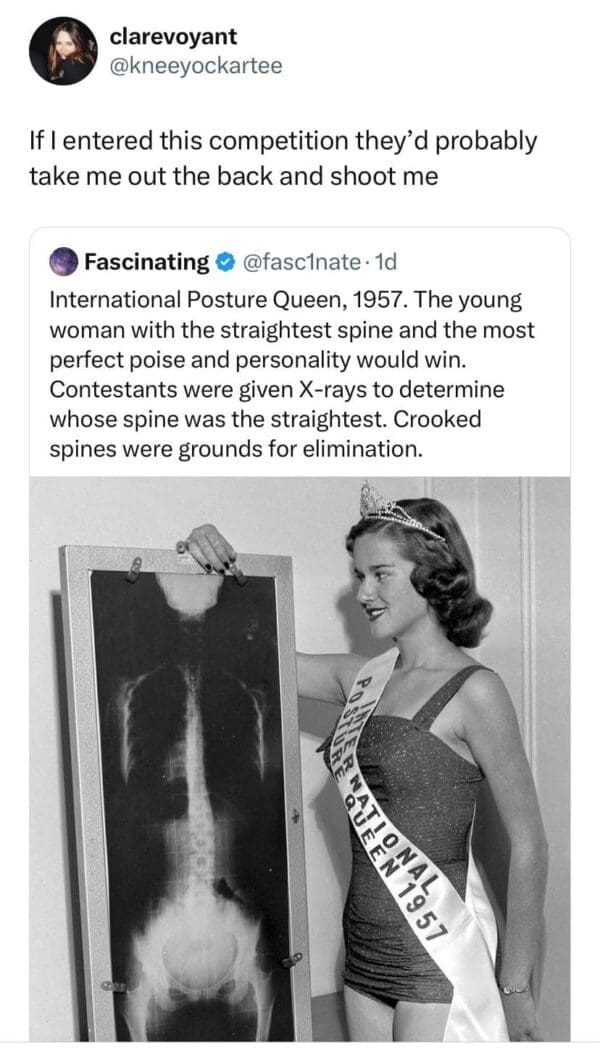
Task: Click the bracelet on the woman's wrist
Action: pyautogui.click(x=516, y=988)
